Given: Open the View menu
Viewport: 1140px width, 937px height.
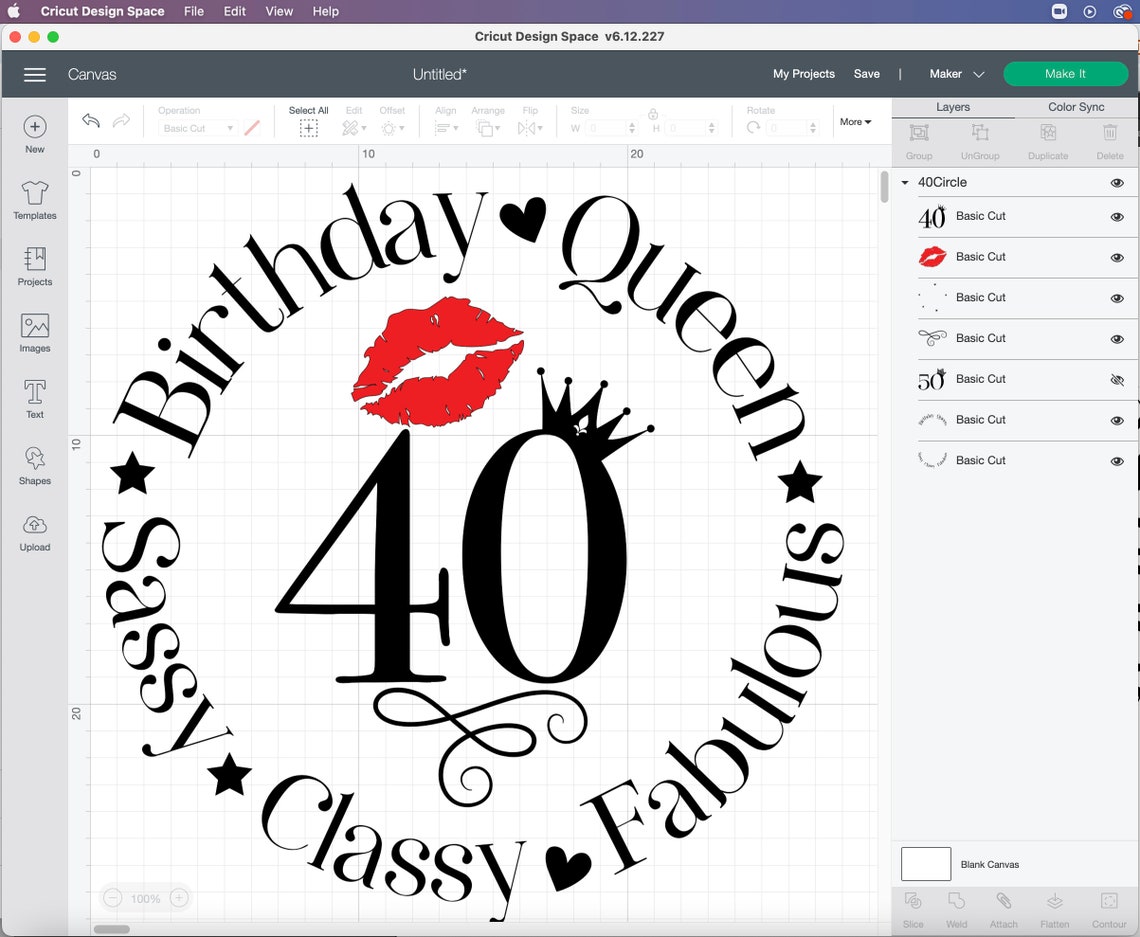Looking at the screenshot, I should 278,11.
